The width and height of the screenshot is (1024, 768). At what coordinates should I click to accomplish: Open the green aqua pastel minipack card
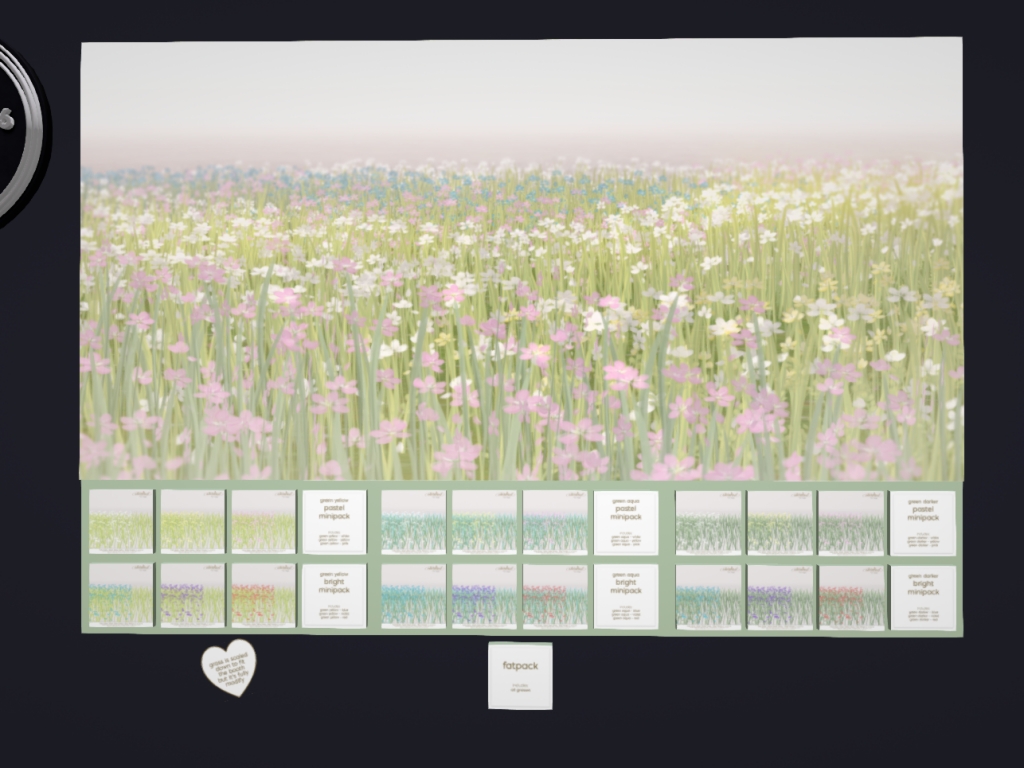626,522
